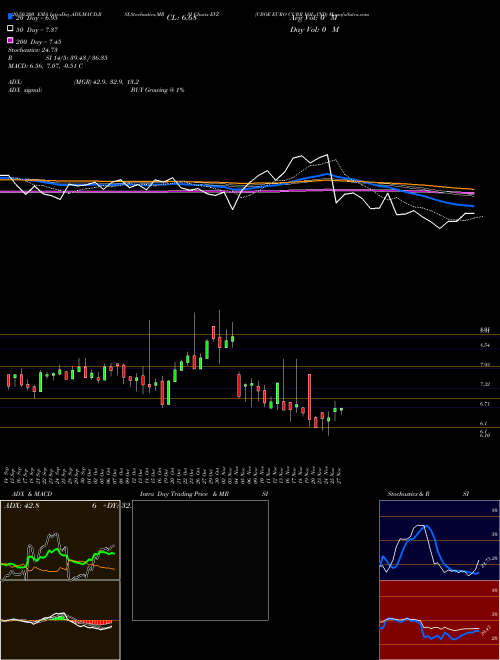Click the 'MACD: 6.56, 7.07, -0.51 C' line
This screenshot has width=500, height=660.
coord(45,66)
